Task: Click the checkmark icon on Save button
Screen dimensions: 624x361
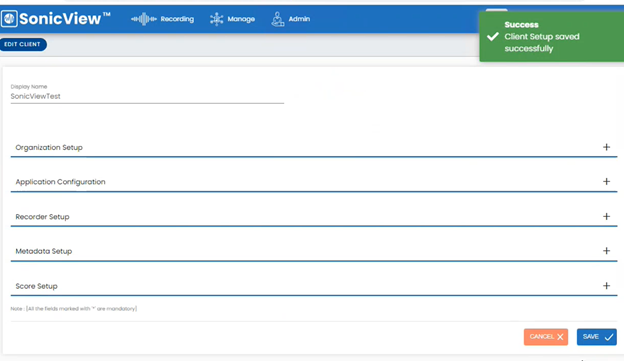Action: point(608,337)
